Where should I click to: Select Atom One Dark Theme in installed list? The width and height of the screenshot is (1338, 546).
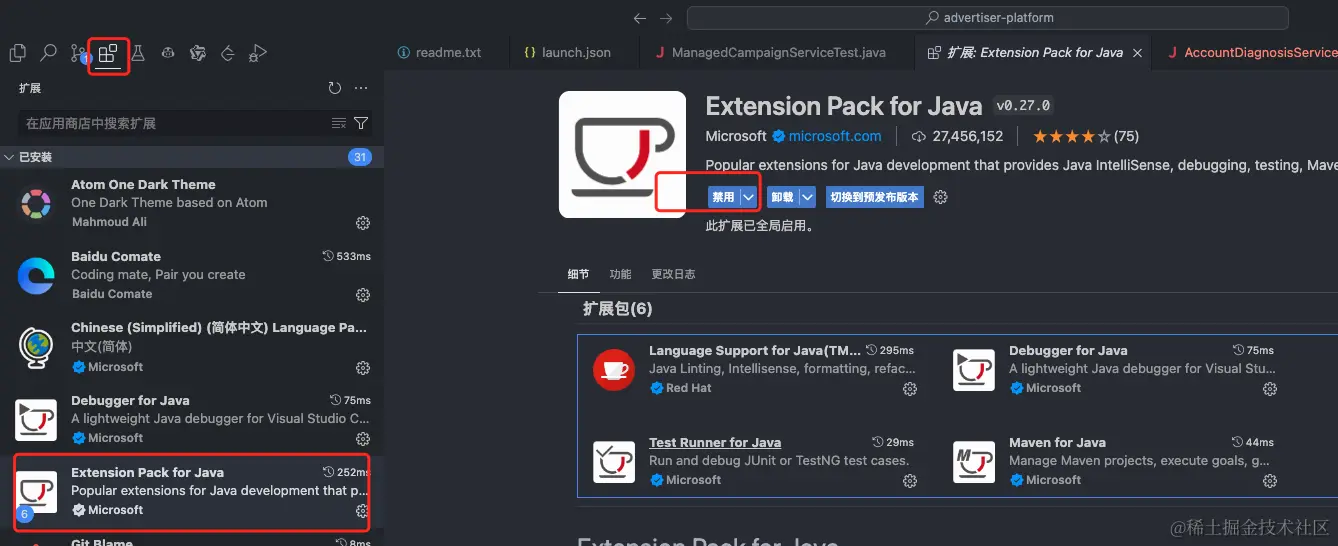(x=192, y=203)
